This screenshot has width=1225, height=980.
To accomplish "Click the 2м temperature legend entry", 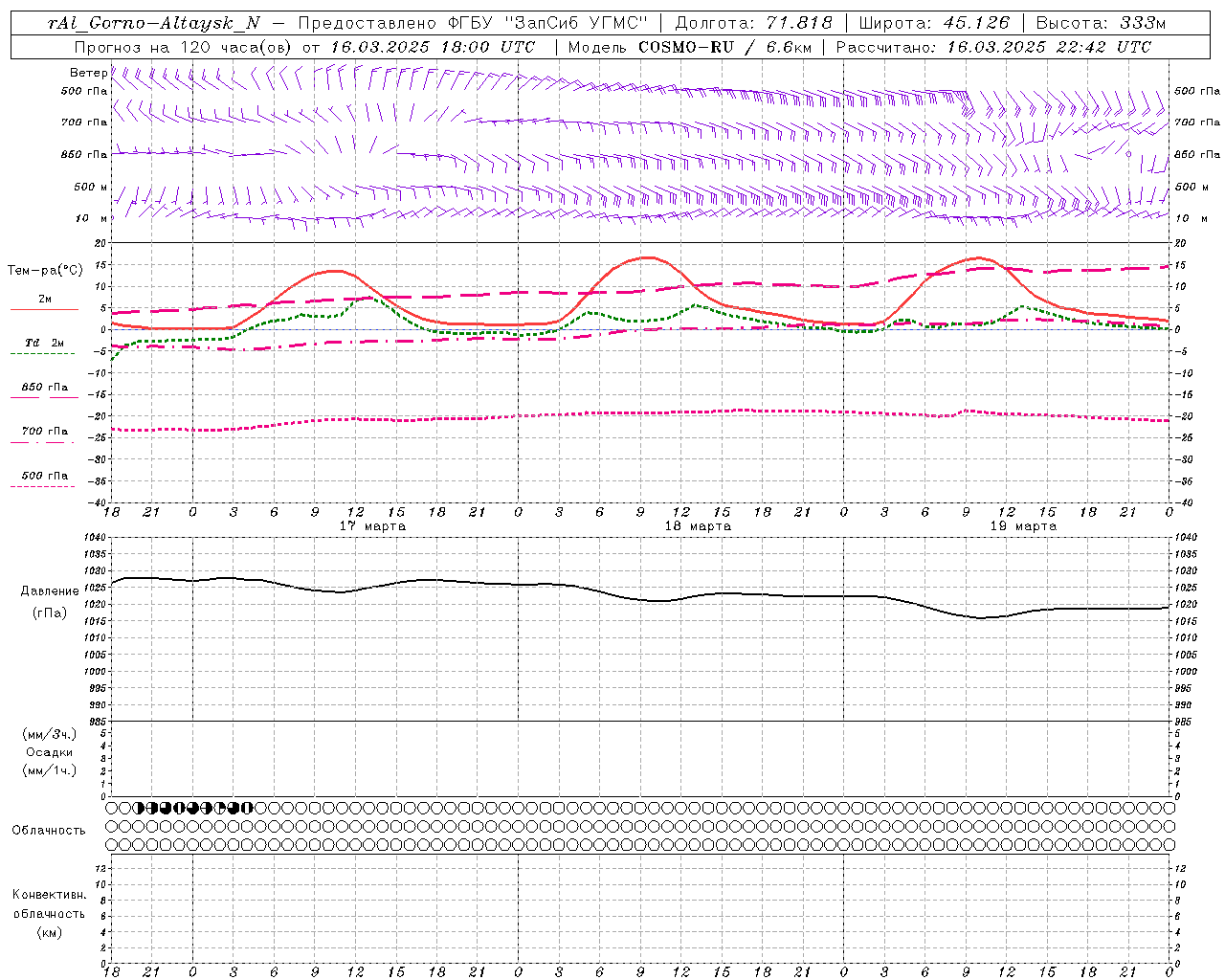I will click(45, 300).
